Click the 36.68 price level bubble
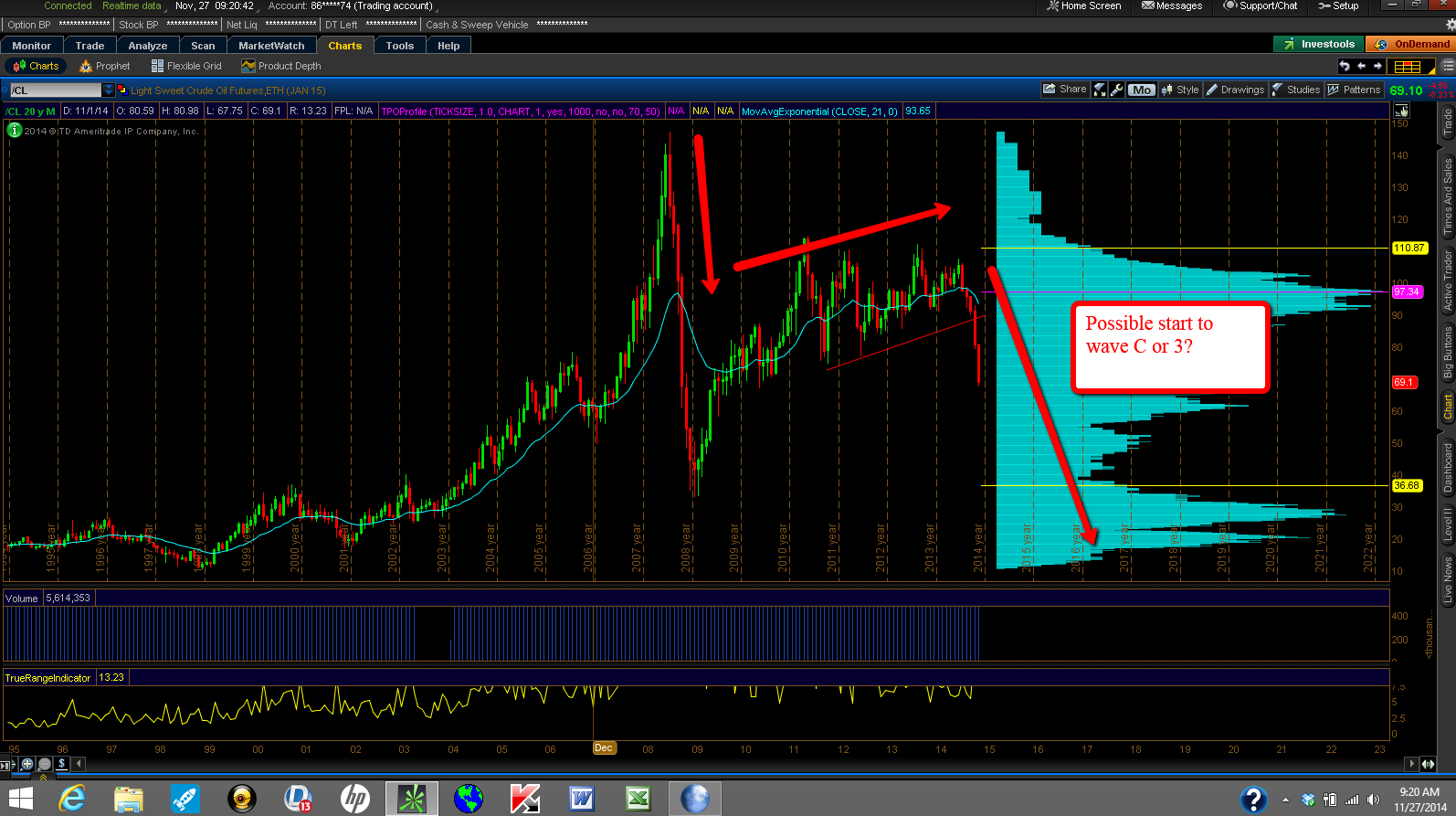1456x816 pixels. 1407,485
